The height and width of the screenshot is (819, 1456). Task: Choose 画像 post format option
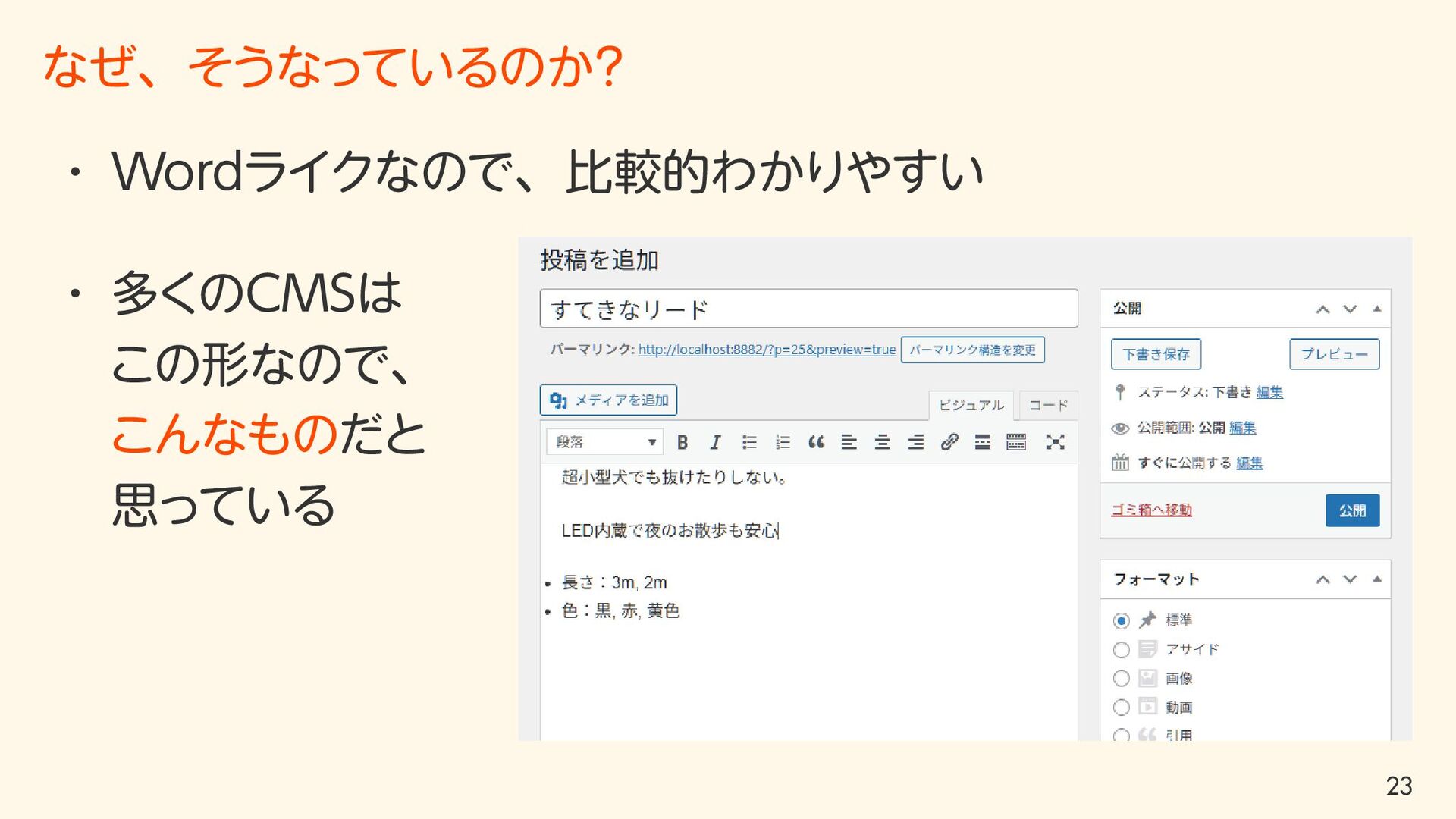pyautogui.click(x=1121, y=679)
